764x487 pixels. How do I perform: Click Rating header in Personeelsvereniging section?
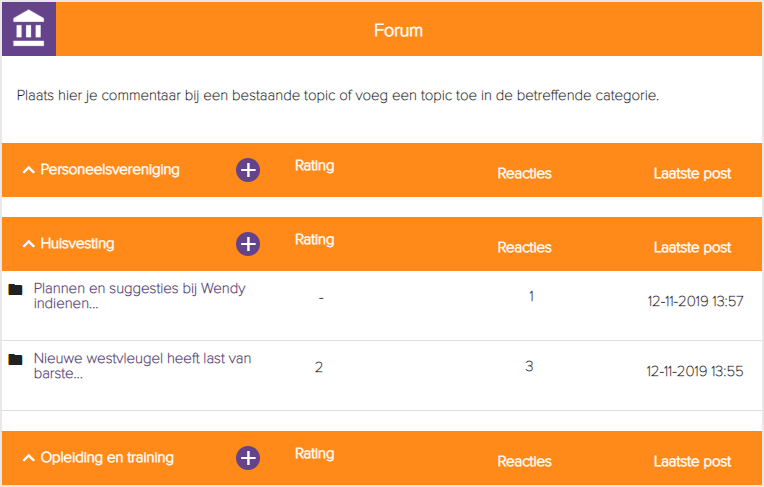[x=314, y=166]
